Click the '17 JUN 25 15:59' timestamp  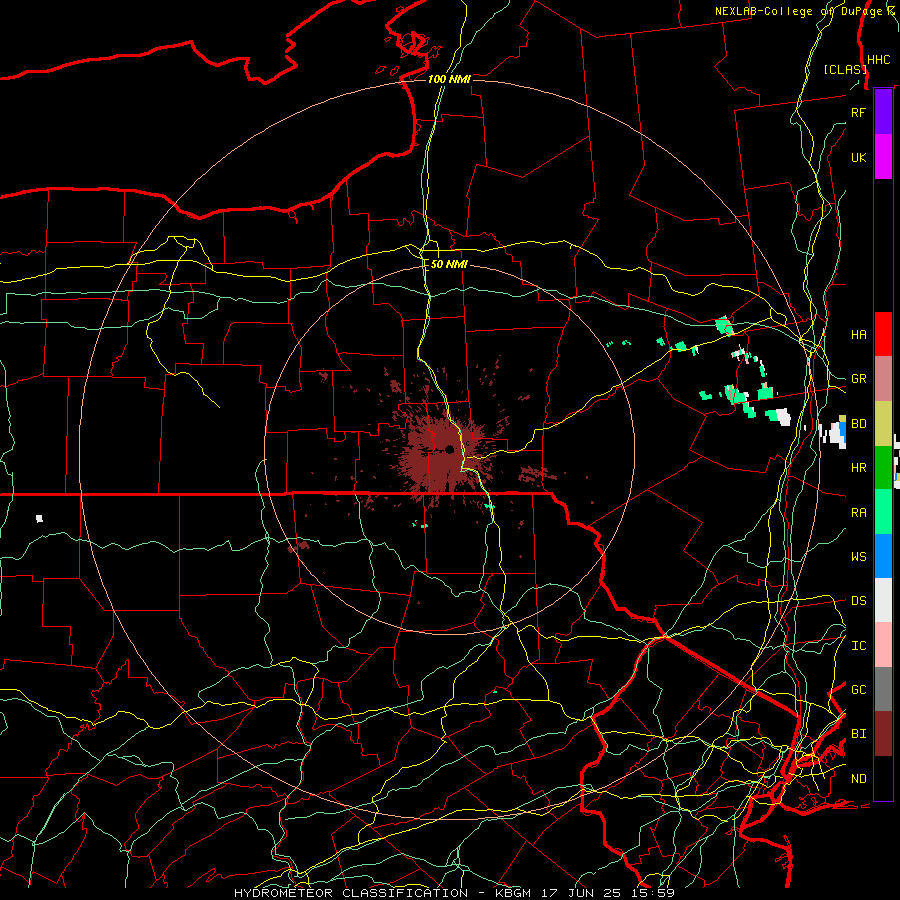[608, 893]
